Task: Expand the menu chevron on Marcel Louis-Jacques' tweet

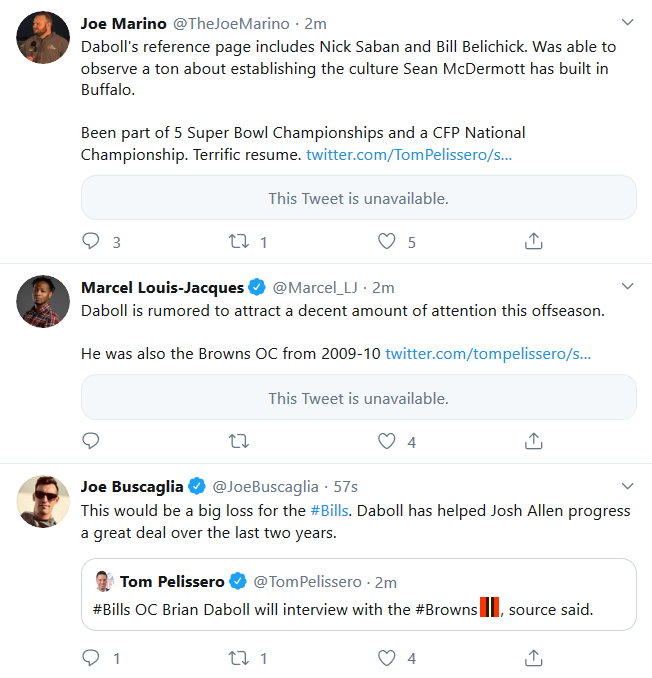Action: [x=627, y=286]
